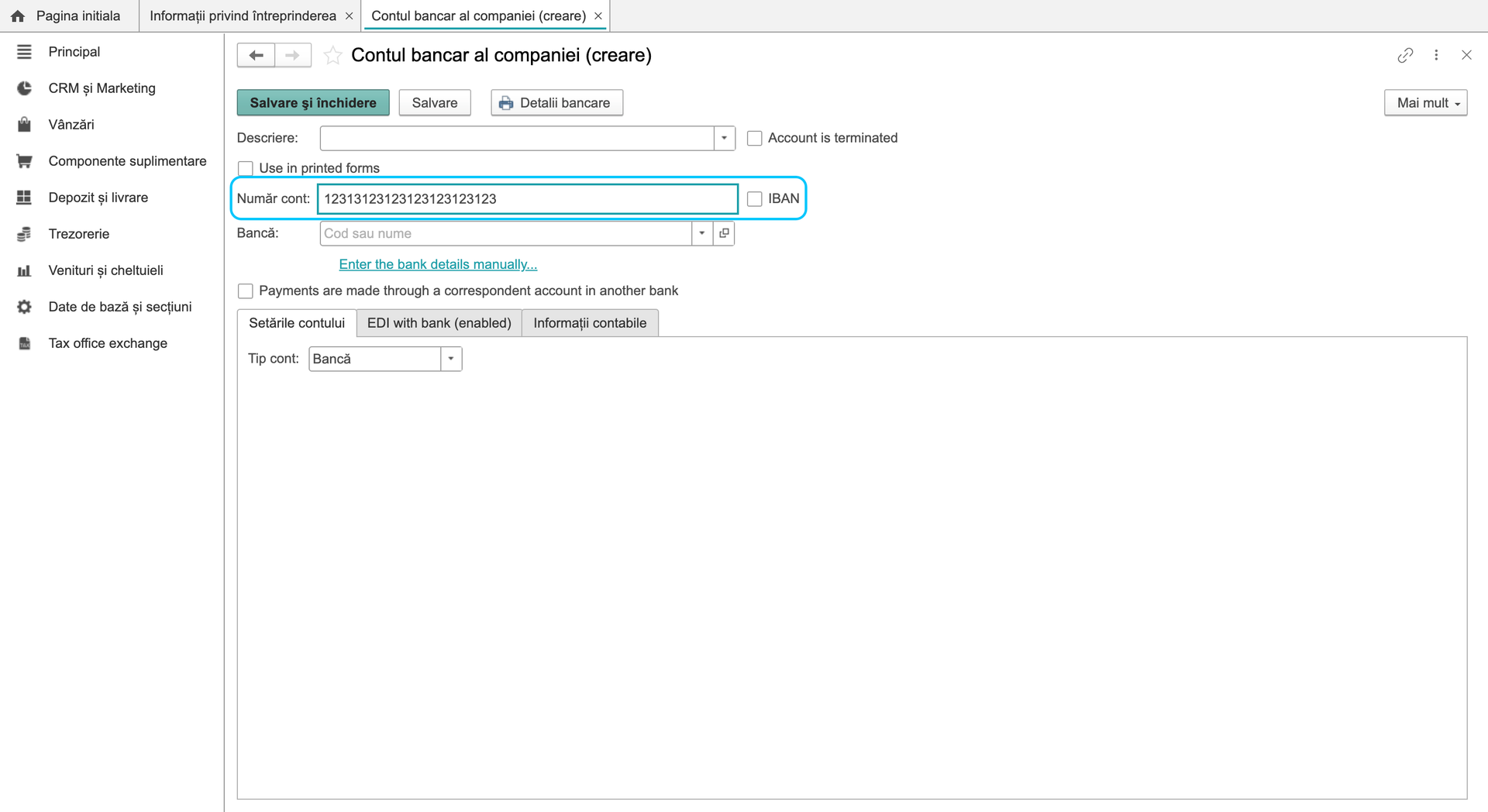The image size is (1488, 812).
Task: Toggle Payments through correspondent account checkbox
Action: (x=246, y=291)
